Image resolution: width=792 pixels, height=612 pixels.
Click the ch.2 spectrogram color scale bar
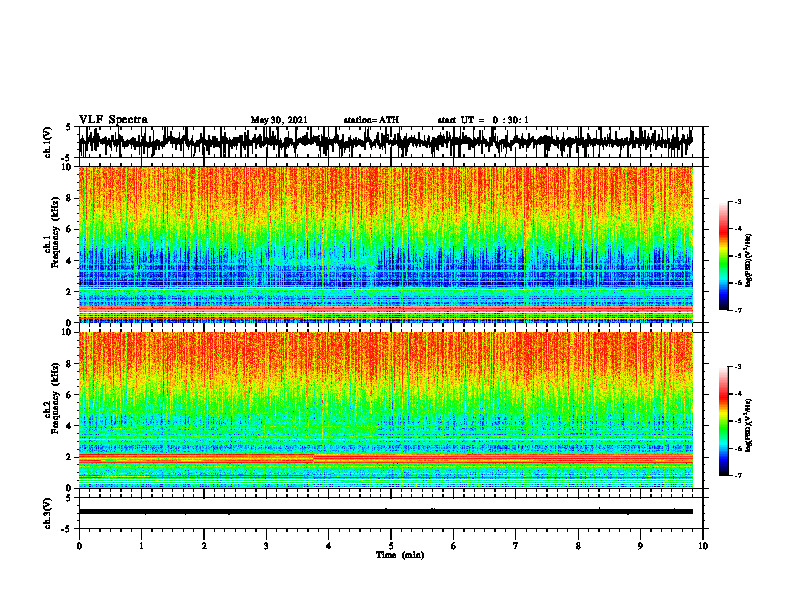point(724,421)
